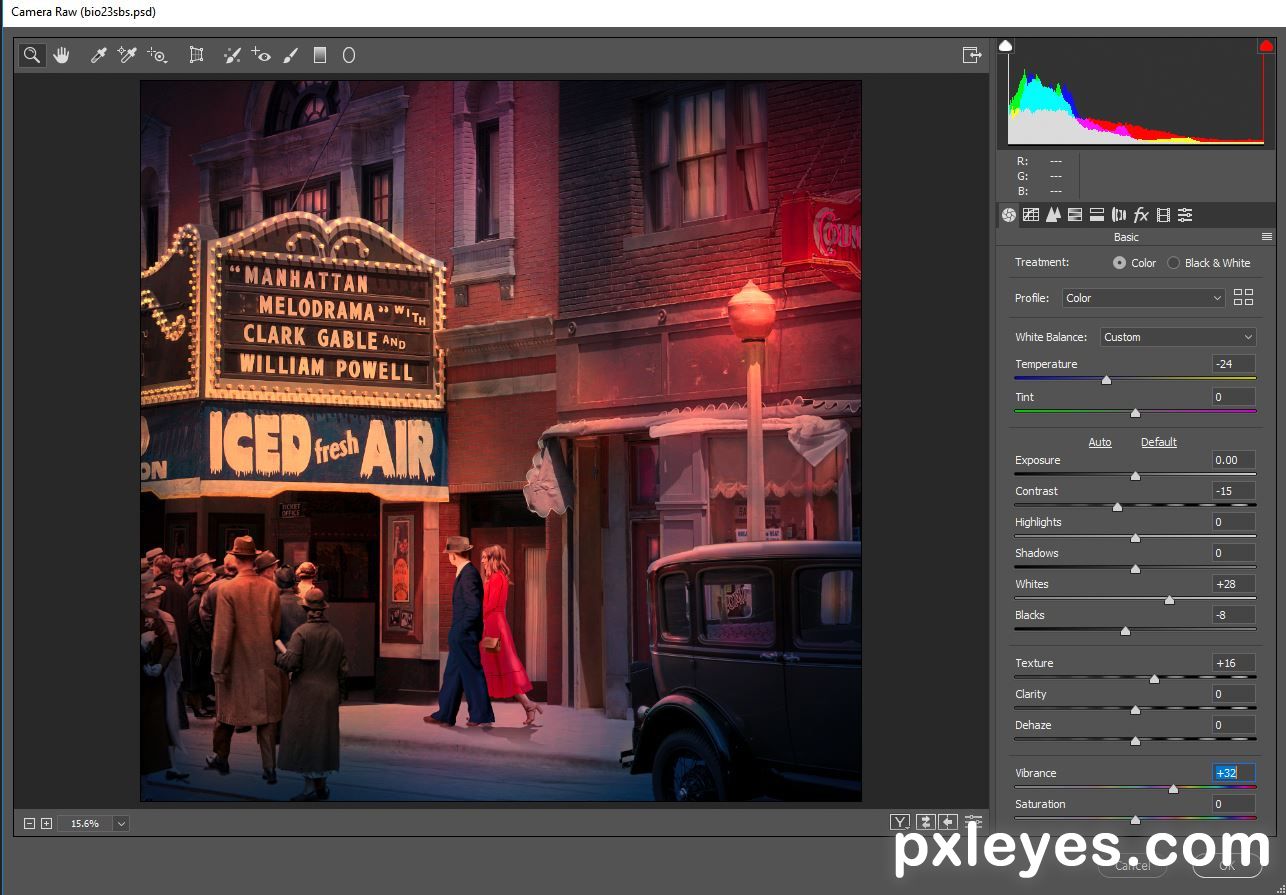The image size is (1286, 895).
Task: Click the Exposure value field 0.00
Action: [x=1233, y=460]
